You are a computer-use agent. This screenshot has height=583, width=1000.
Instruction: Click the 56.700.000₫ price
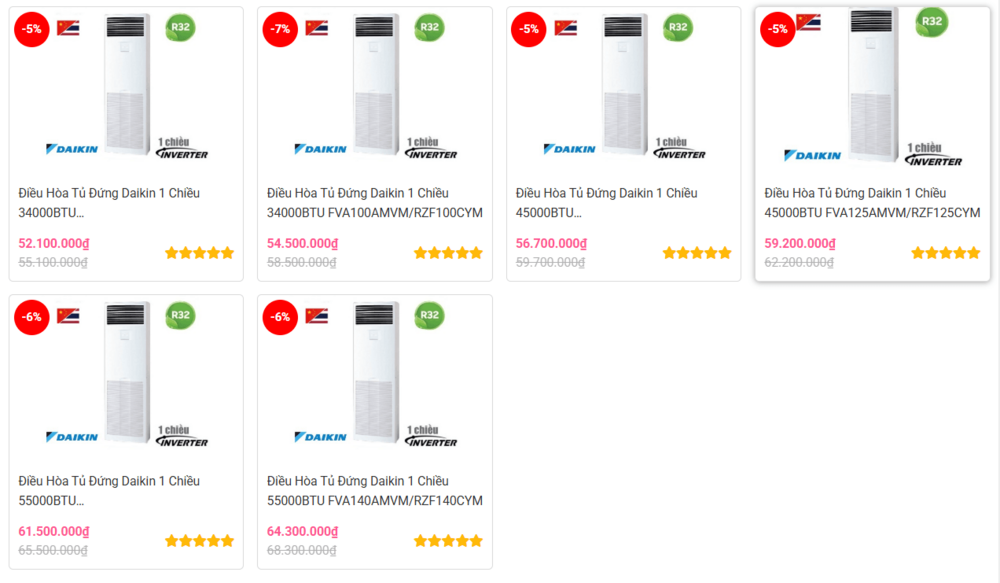click(x=551, y=243)
